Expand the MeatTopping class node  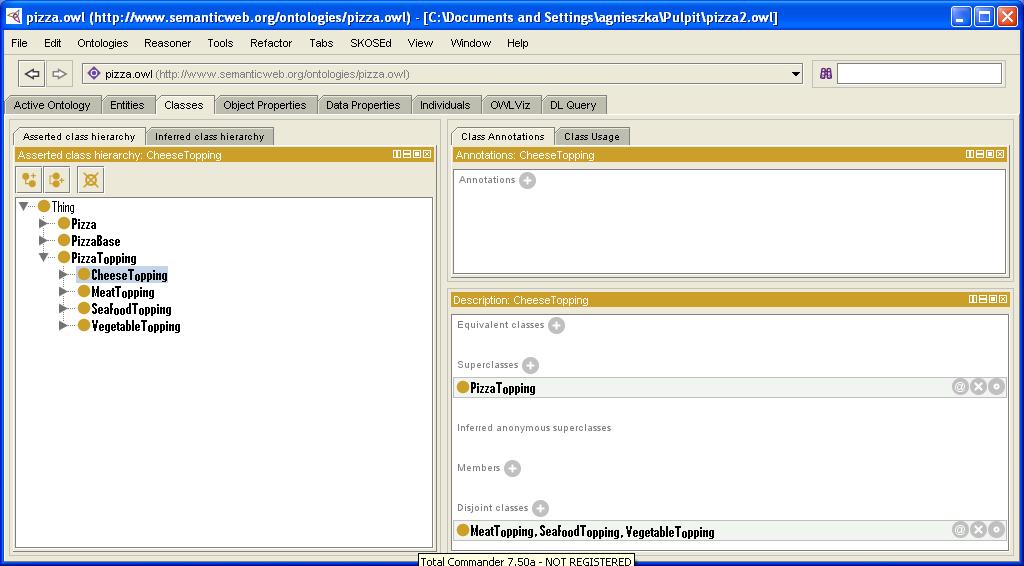(x=63, y=291)
